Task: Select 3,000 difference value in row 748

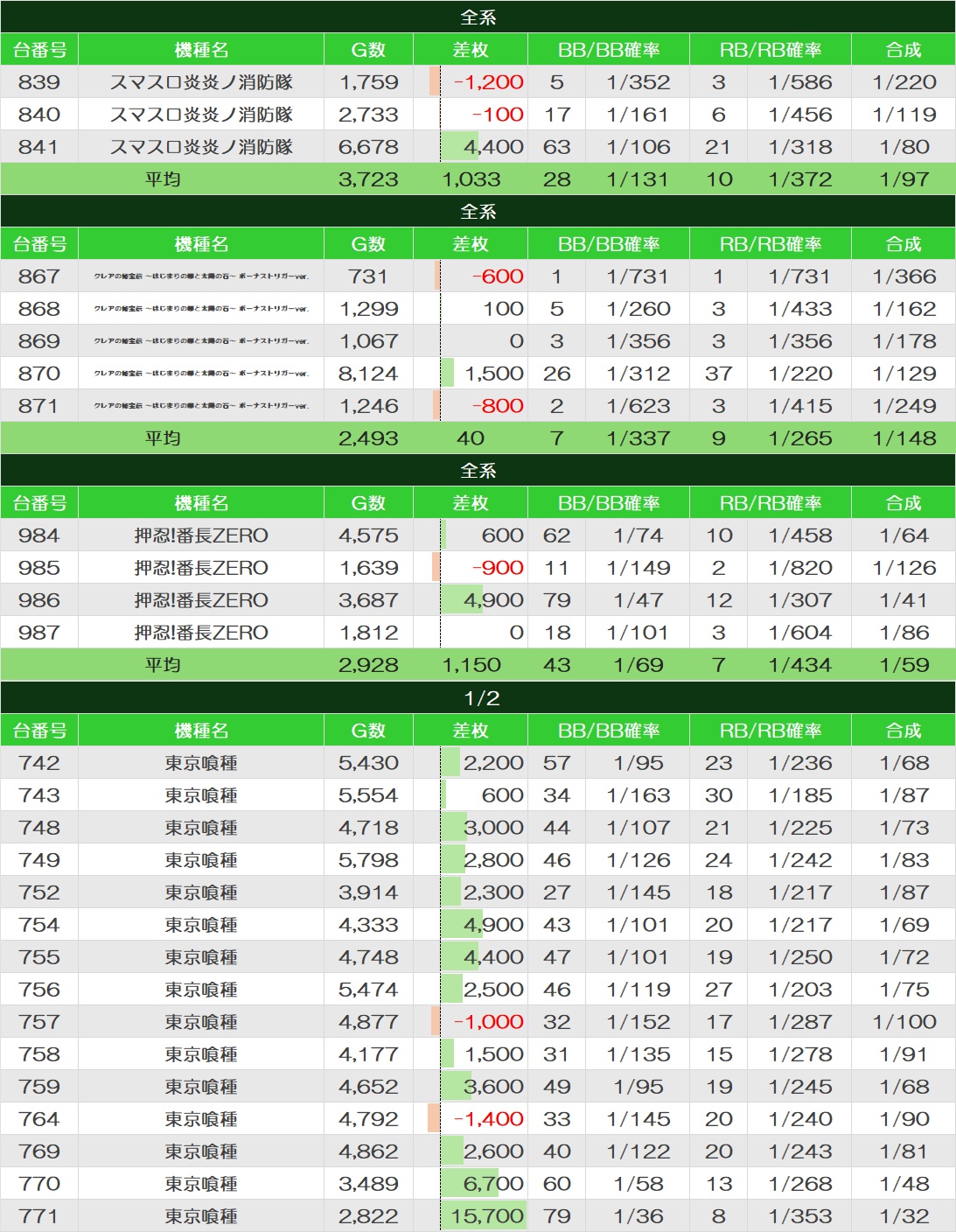Action: [493, 828]
